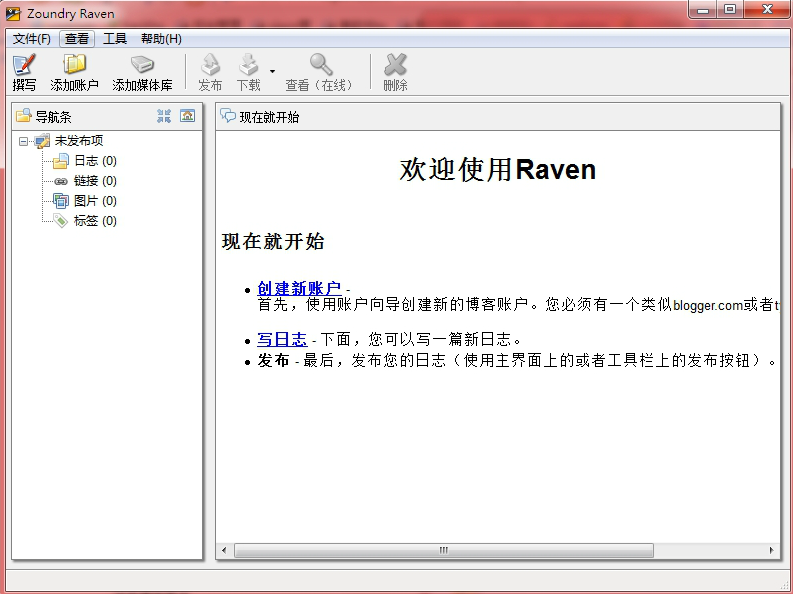793x594 pixels.
Task: Select 标签 (0) in the navigation tree
Action: click(x=96, y=220)
